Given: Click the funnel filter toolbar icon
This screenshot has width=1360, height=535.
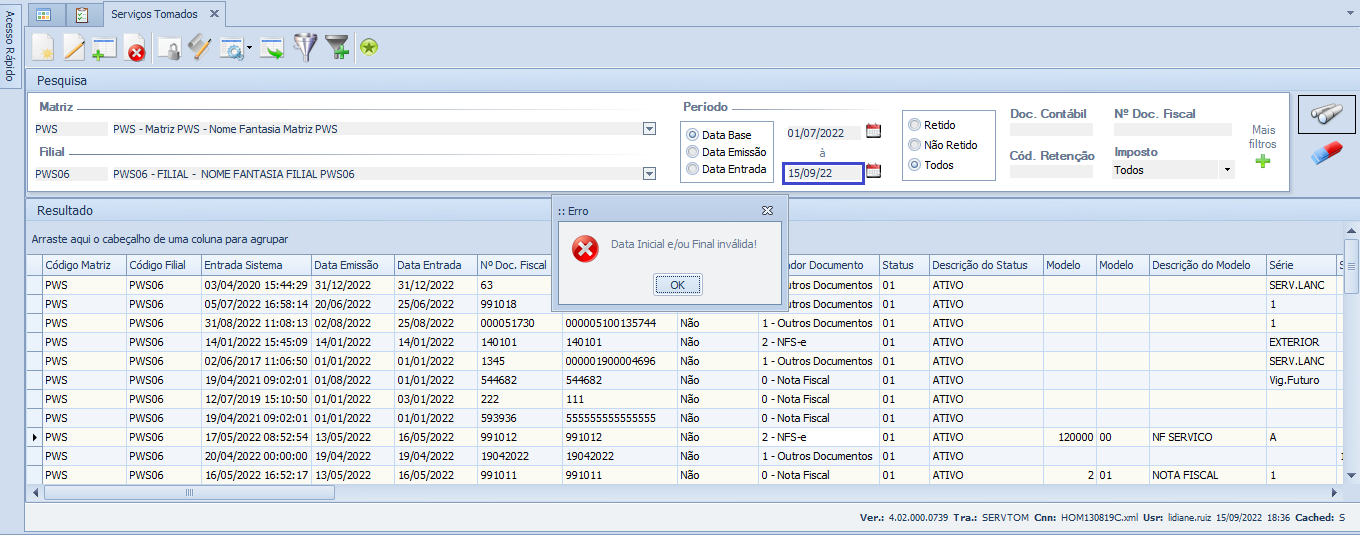Looking at the screenshot, I should pos(304,47).
